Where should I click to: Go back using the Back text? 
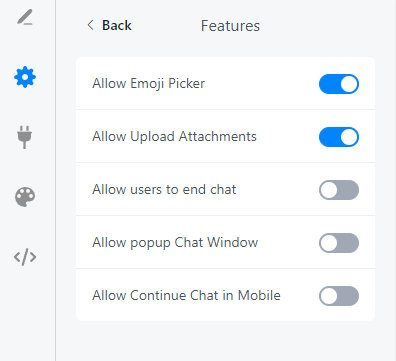coord(117,25)
